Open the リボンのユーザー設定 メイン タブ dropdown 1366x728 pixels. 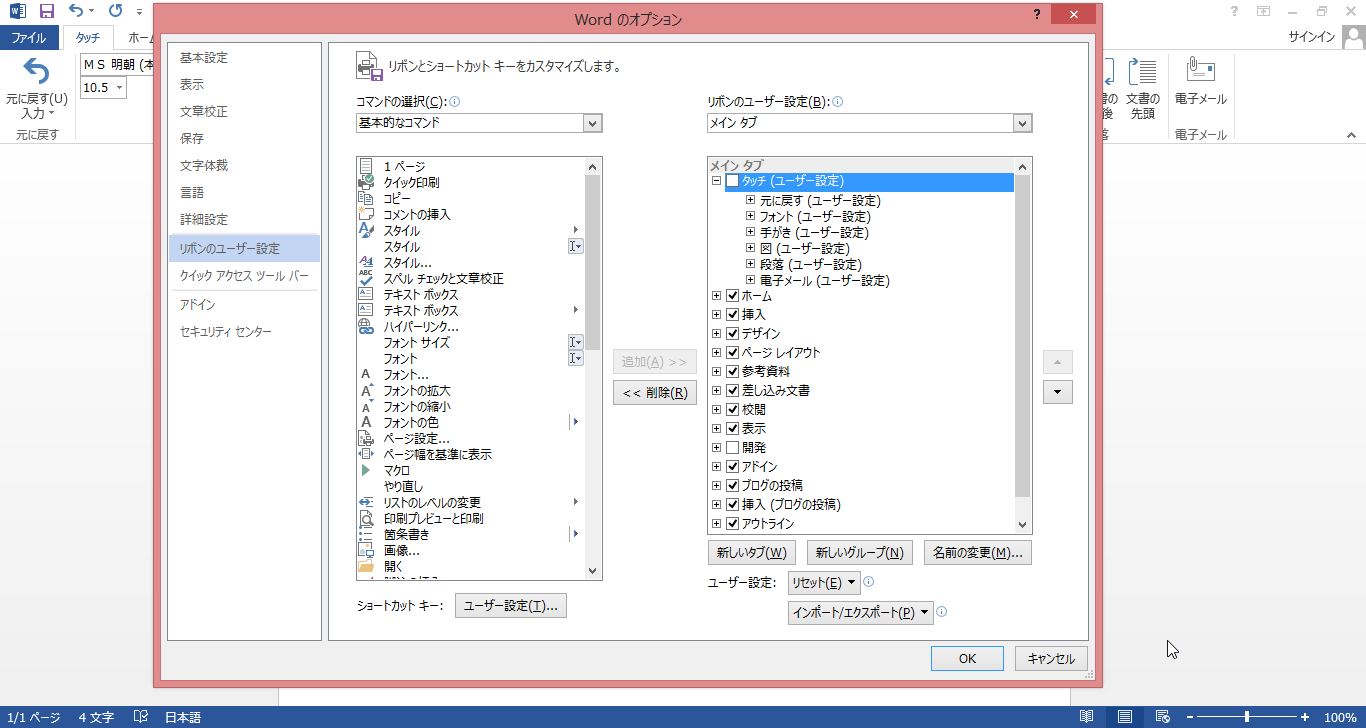[1022, 123]
